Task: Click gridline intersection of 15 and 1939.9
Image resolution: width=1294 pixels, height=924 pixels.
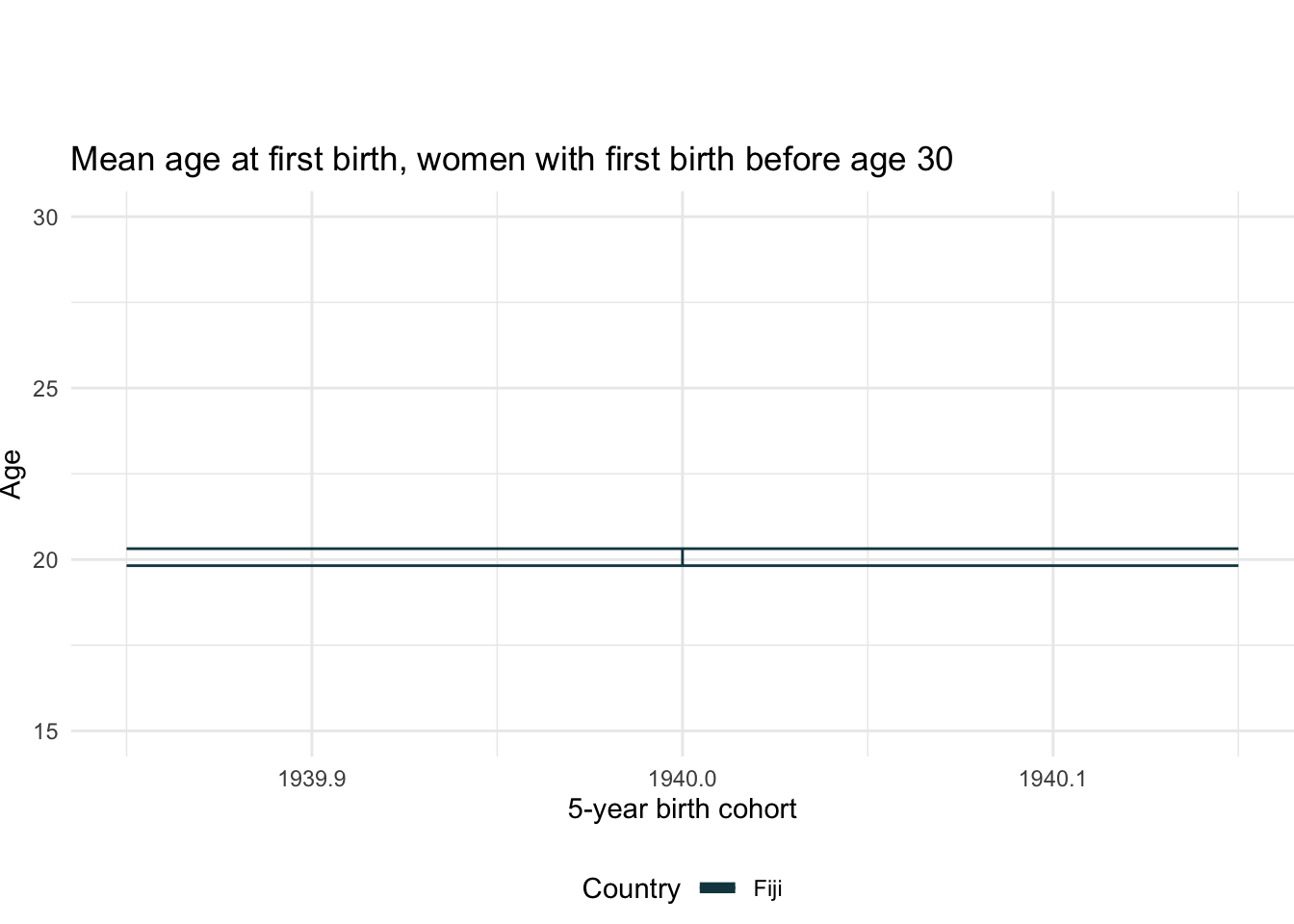Action: point(312,731)
